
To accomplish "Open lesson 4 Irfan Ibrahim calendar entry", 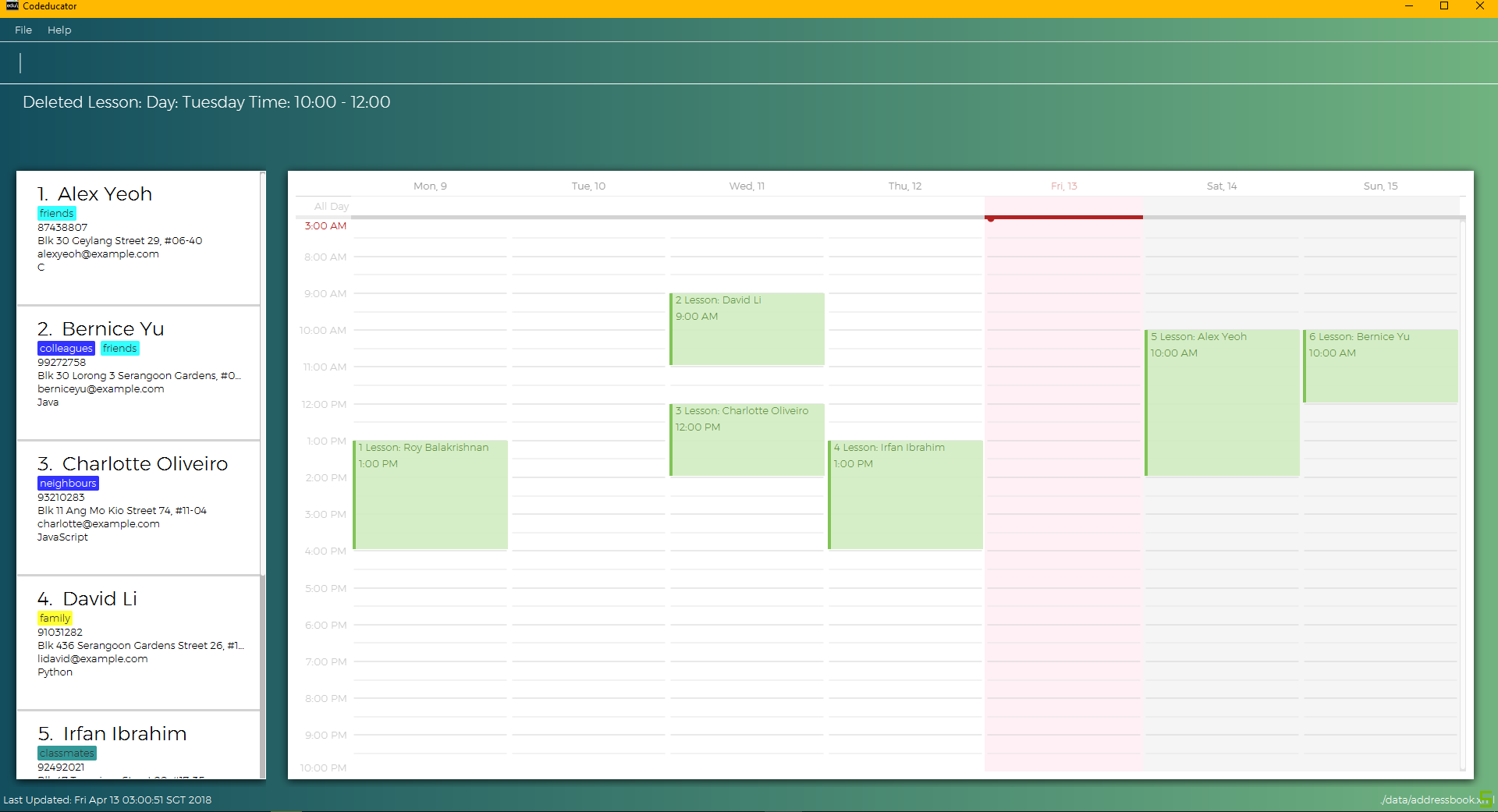I will 905,495.
